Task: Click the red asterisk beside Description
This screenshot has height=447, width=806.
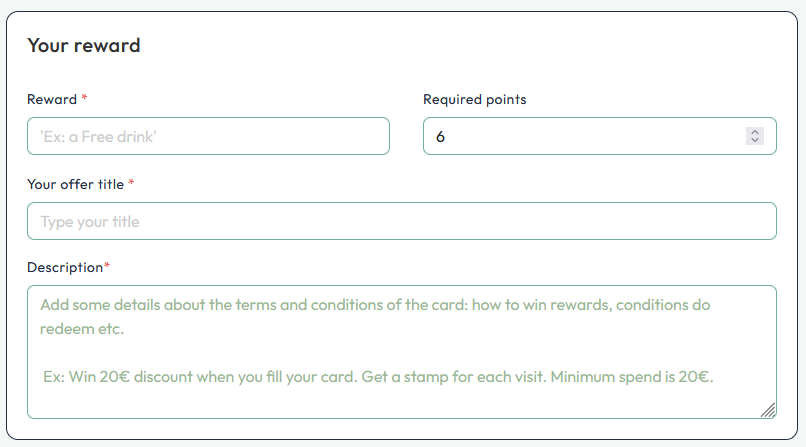Action: pos(107,266)
